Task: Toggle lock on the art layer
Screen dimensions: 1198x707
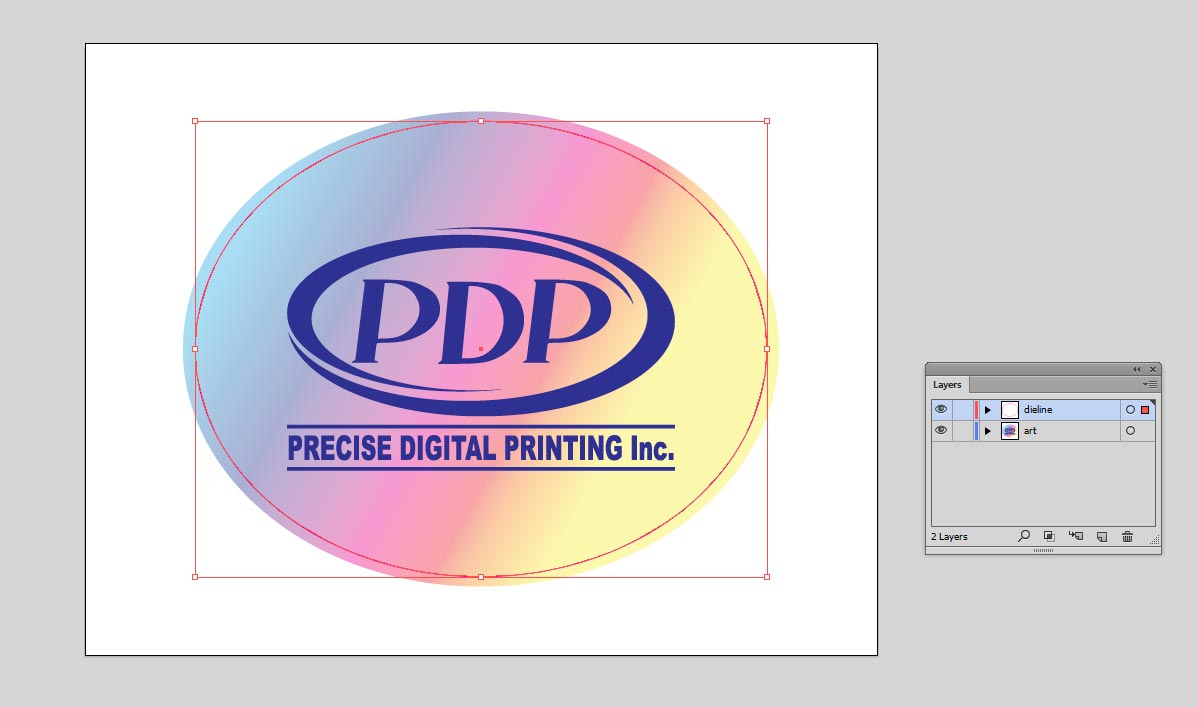Action: 962,431
